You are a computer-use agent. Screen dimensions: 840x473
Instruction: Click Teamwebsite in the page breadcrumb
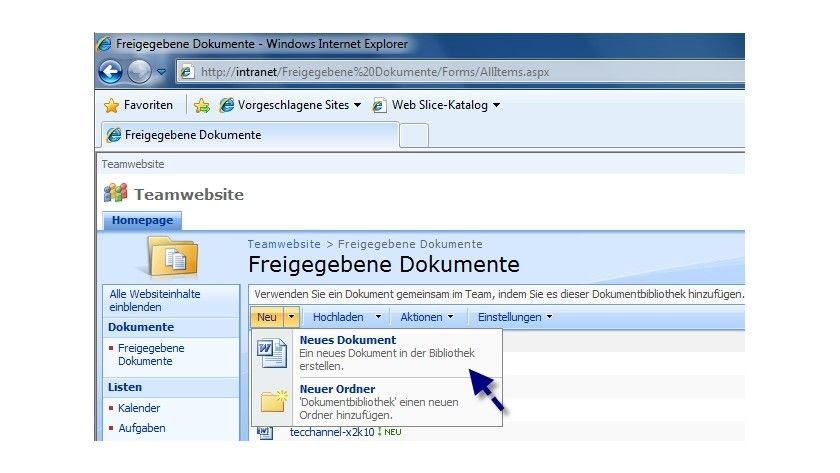coord(284,244)
